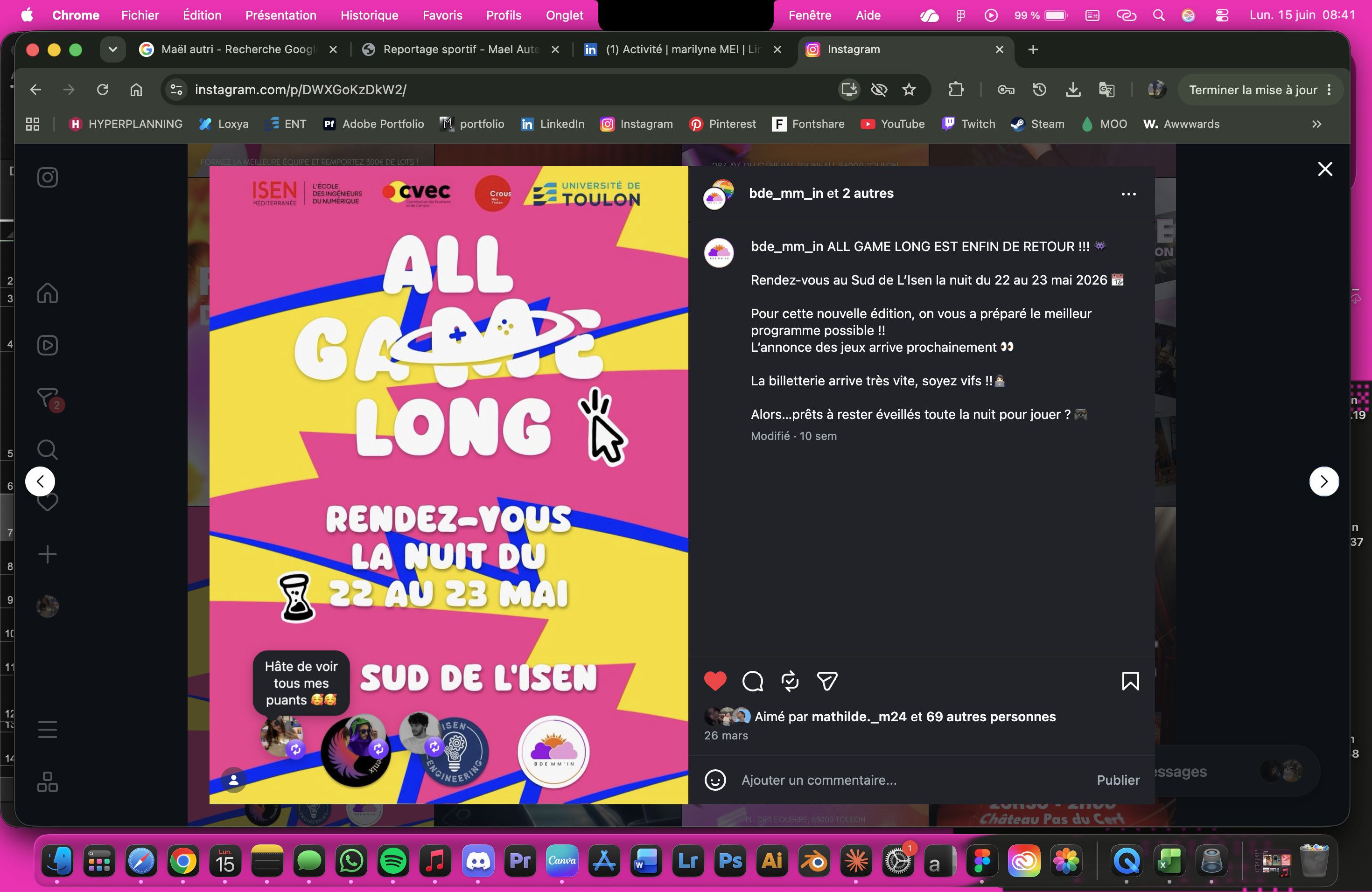Open 2 autres collaborators link
The width and height of the screenshot is (1372, 892).
pyautogui.click(x=868, y=194)
